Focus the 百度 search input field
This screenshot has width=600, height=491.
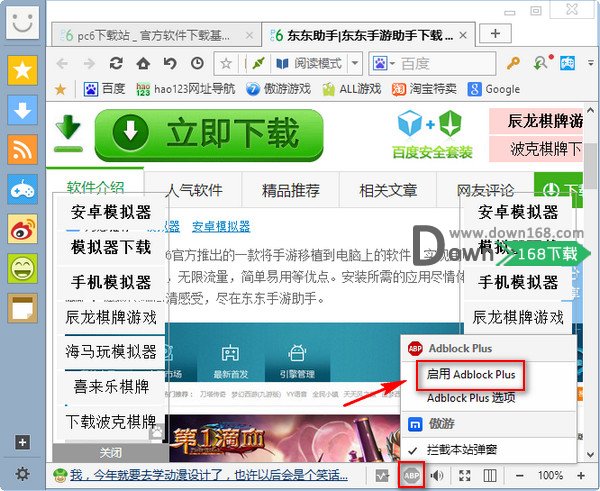[446, 64]
